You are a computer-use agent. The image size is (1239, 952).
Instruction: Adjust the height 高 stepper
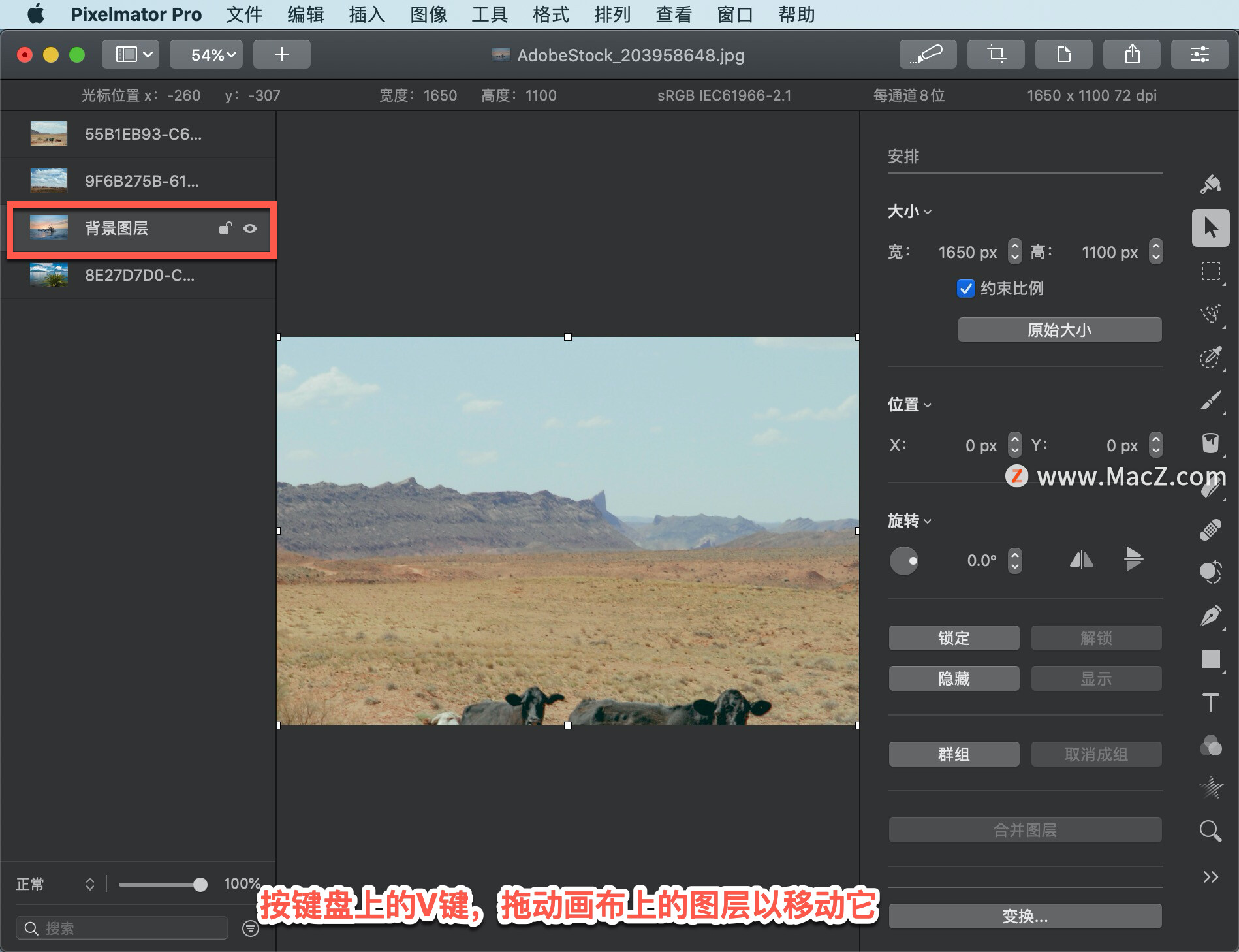point(1155,251)
